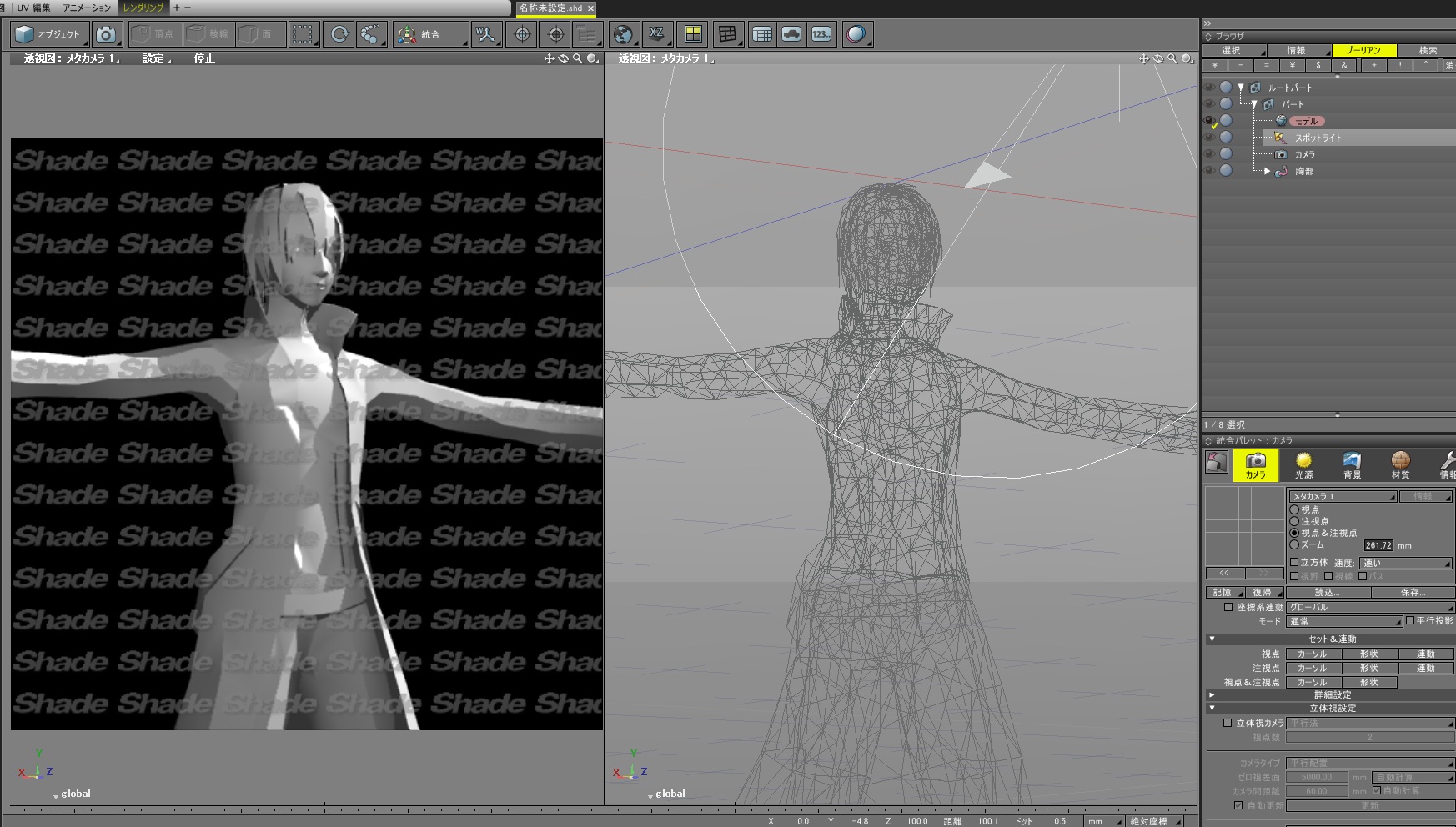Click the globe icon in the toolbar

[x=622, y=34]
